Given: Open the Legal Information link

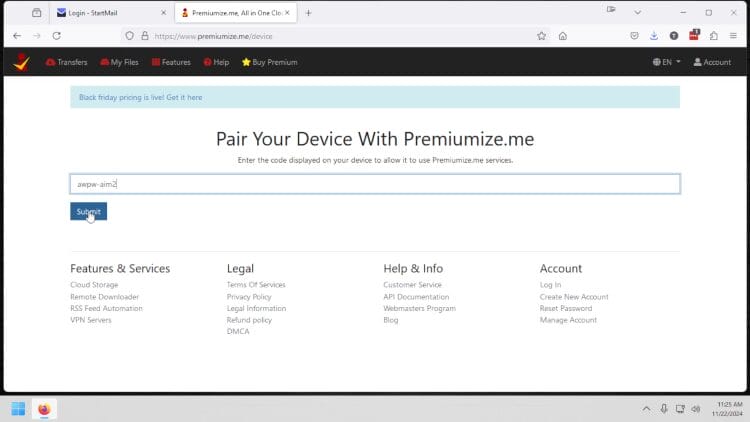Looking at the screenshot, I should coord(256,309).
